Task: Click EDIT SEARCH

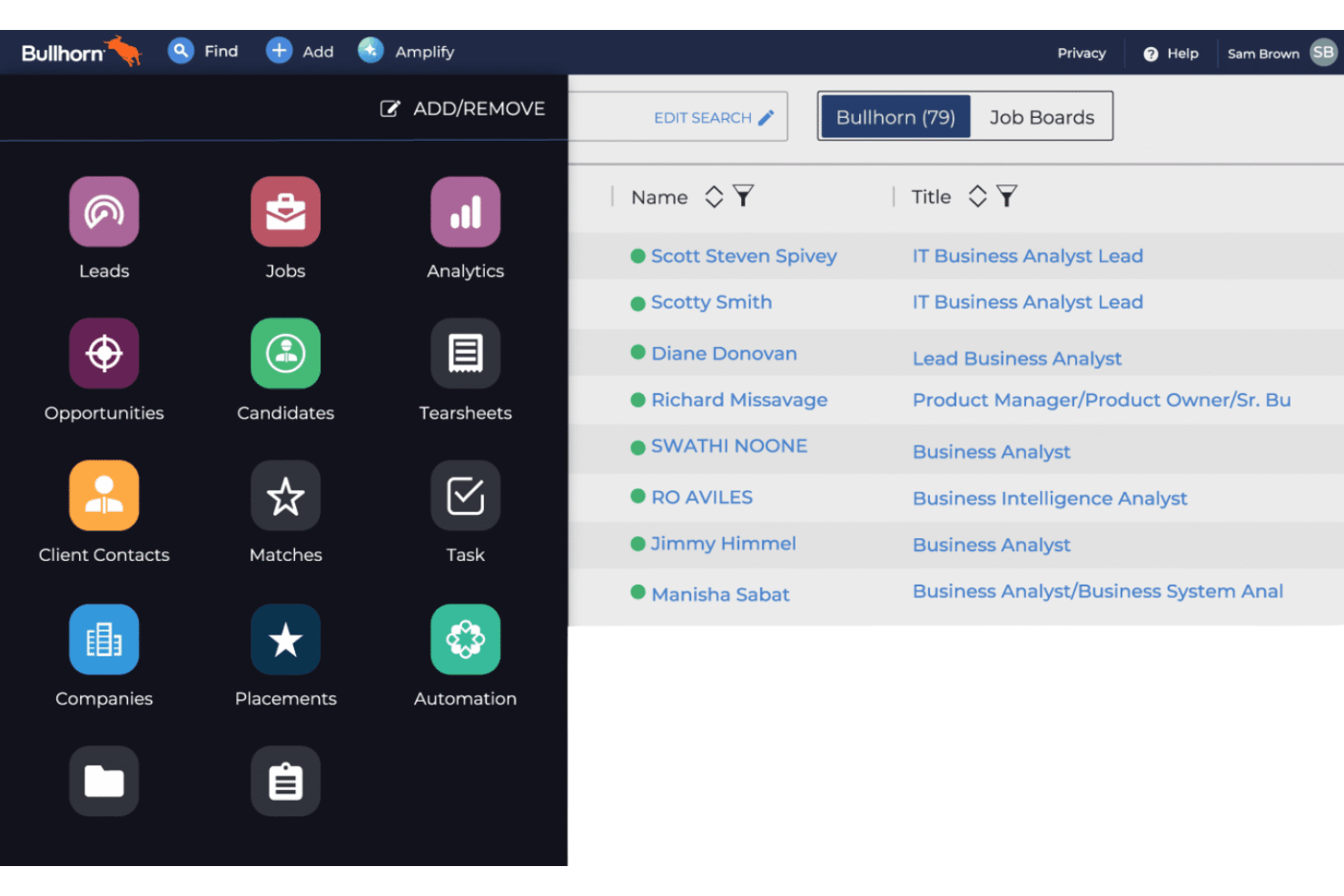Action: point(714,117)
